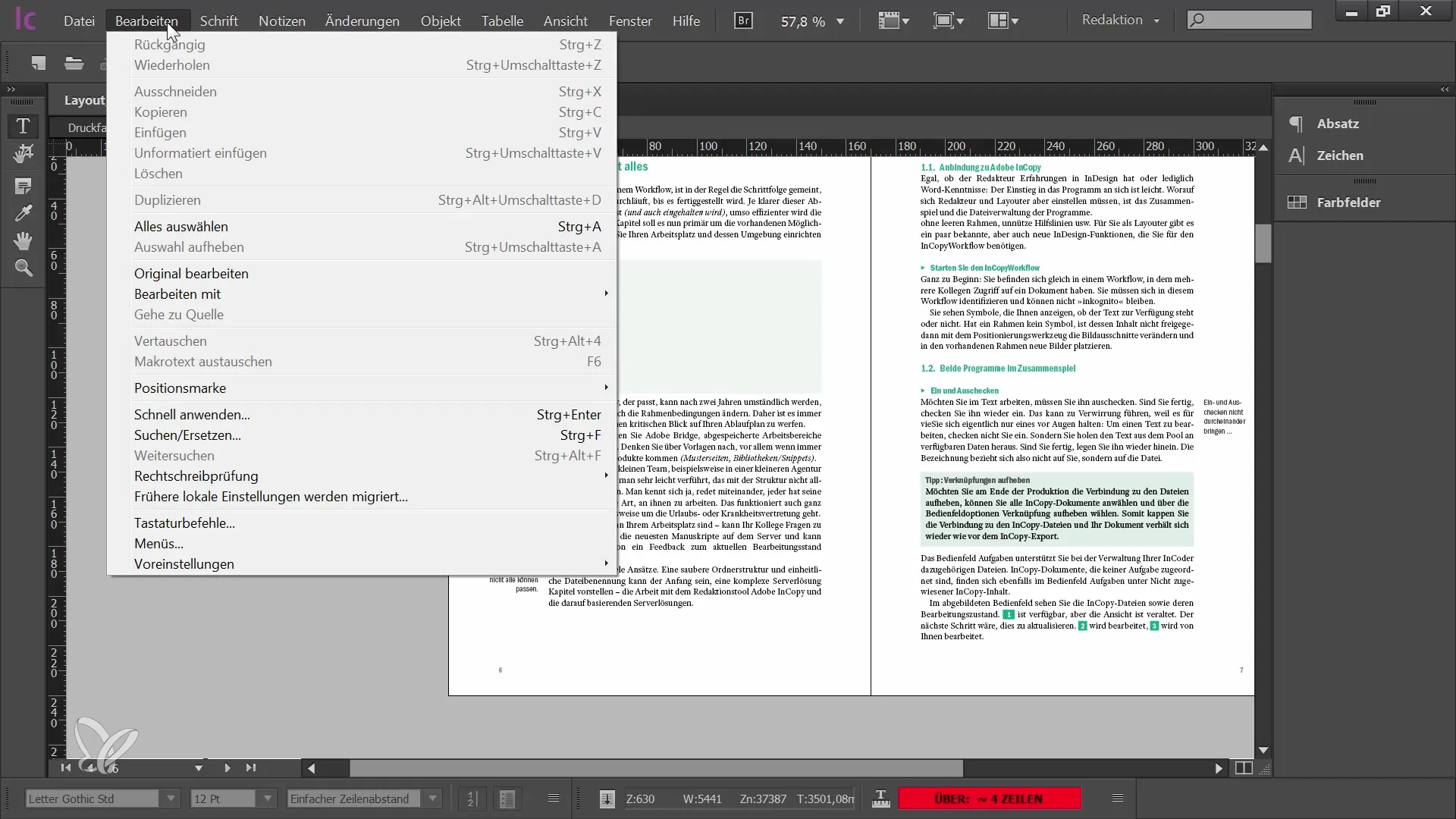Expand the tools panel with double arrows
The image size is (1456, 819).
coord(11,89)
